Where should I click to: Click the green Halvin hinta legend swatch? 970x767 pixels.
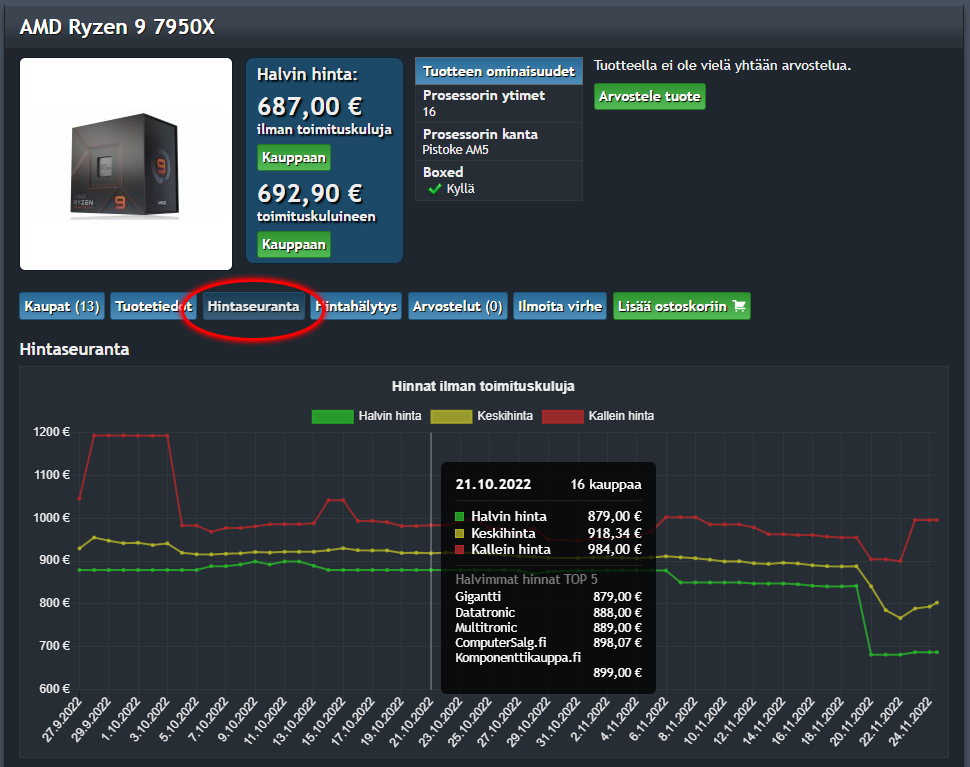[x=333, y=416]
